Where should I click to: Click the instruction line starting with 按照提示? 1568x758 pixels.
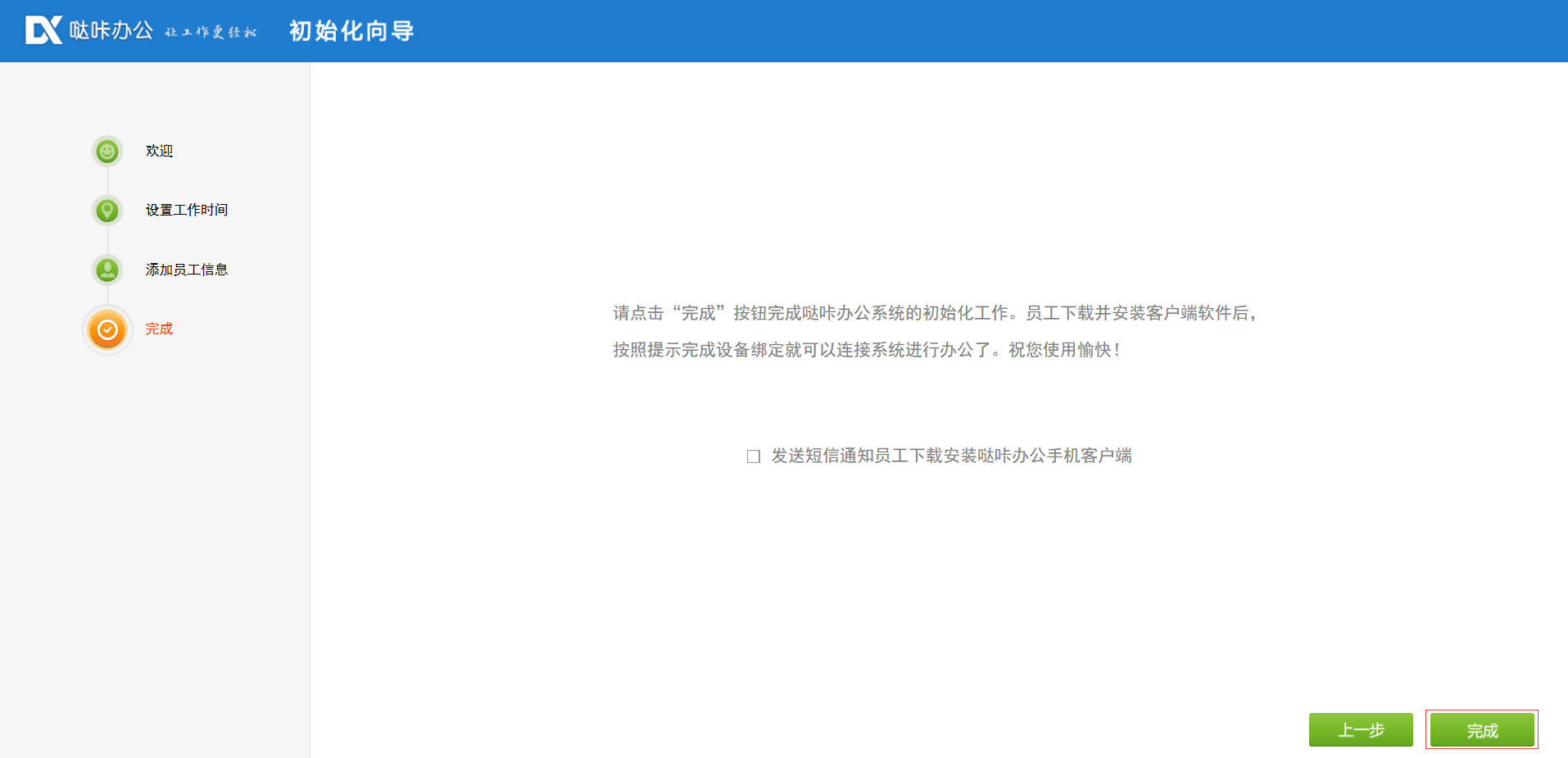click(x=866, y=350)
